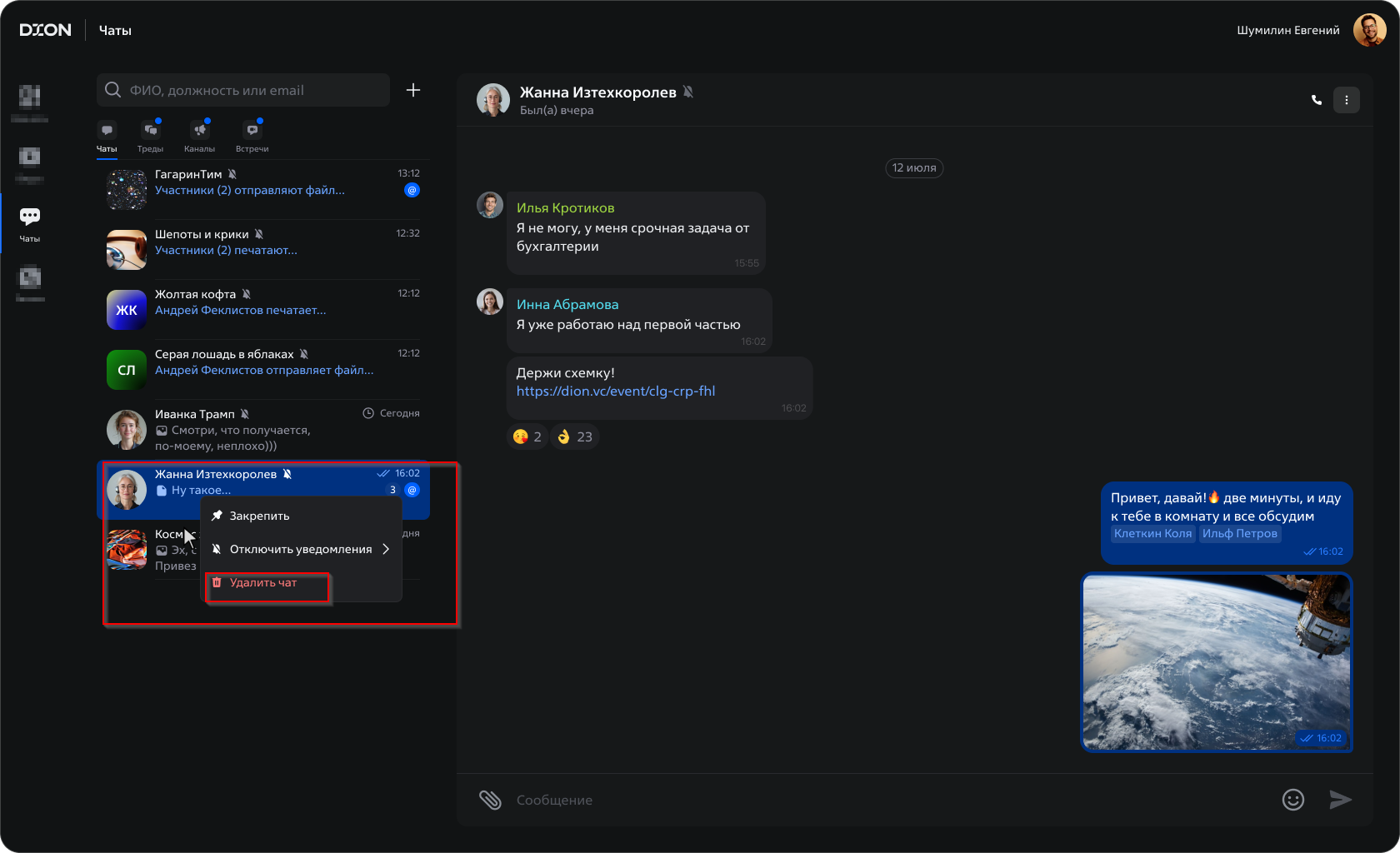Open the three-dot chat options menu
Image resolution: width=1400 pixels, height=853 pixels.
click(x=1347, y=100)
